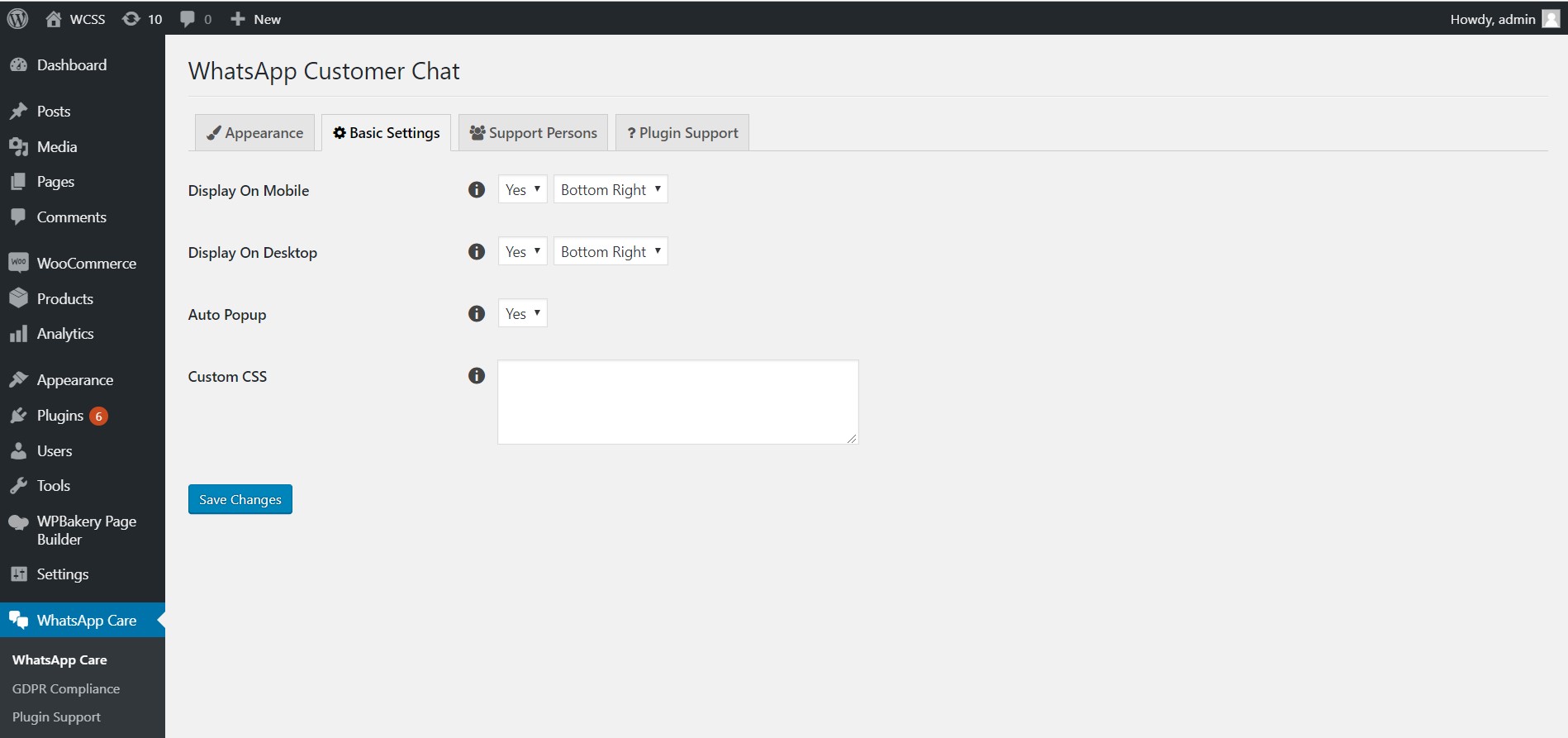Click the highlighted WhatsApp Care menu item
1568x738 pixels.
(x=83, y=621)
